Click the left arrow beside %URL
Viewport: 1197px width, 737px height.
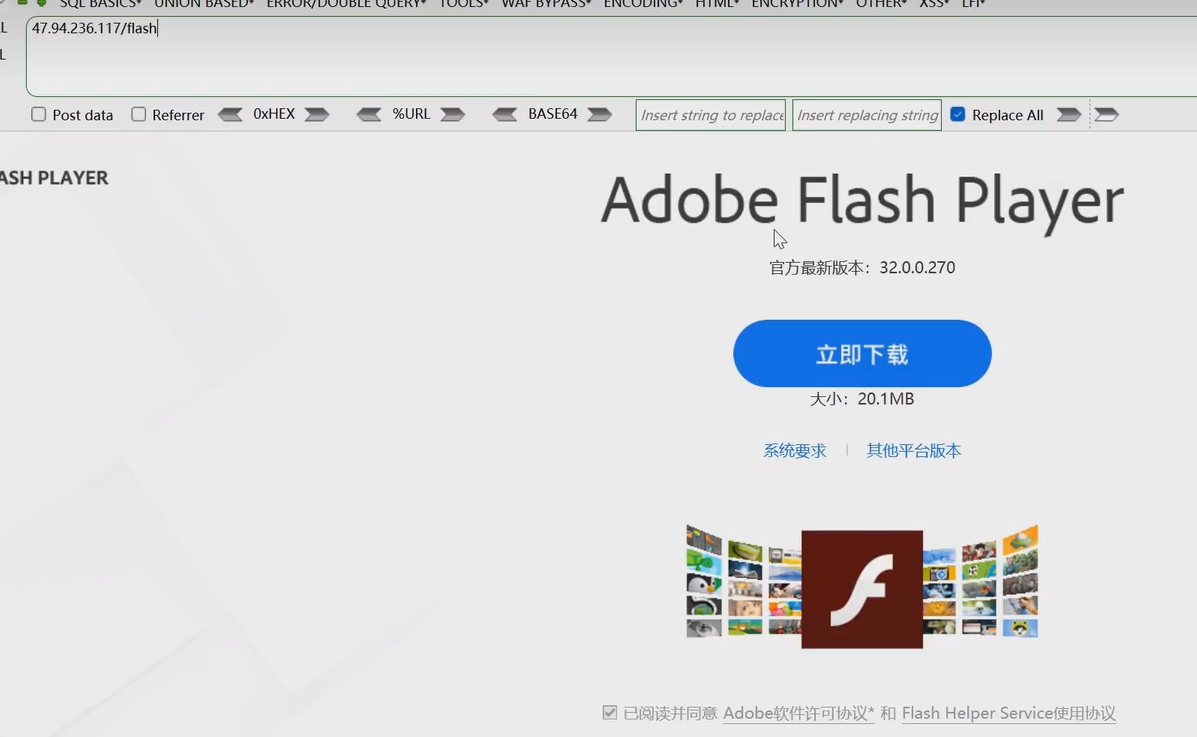pos(369,115)
